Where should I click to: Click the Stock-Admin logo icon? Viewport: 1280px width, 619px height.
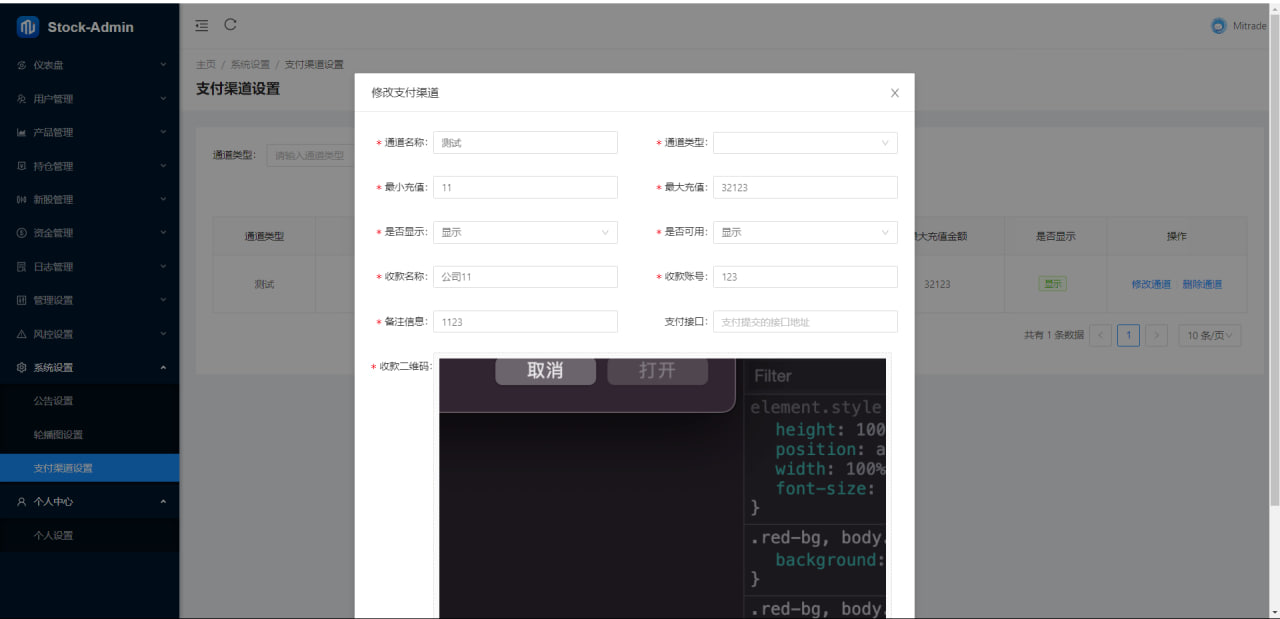click(x=27, y=27)
